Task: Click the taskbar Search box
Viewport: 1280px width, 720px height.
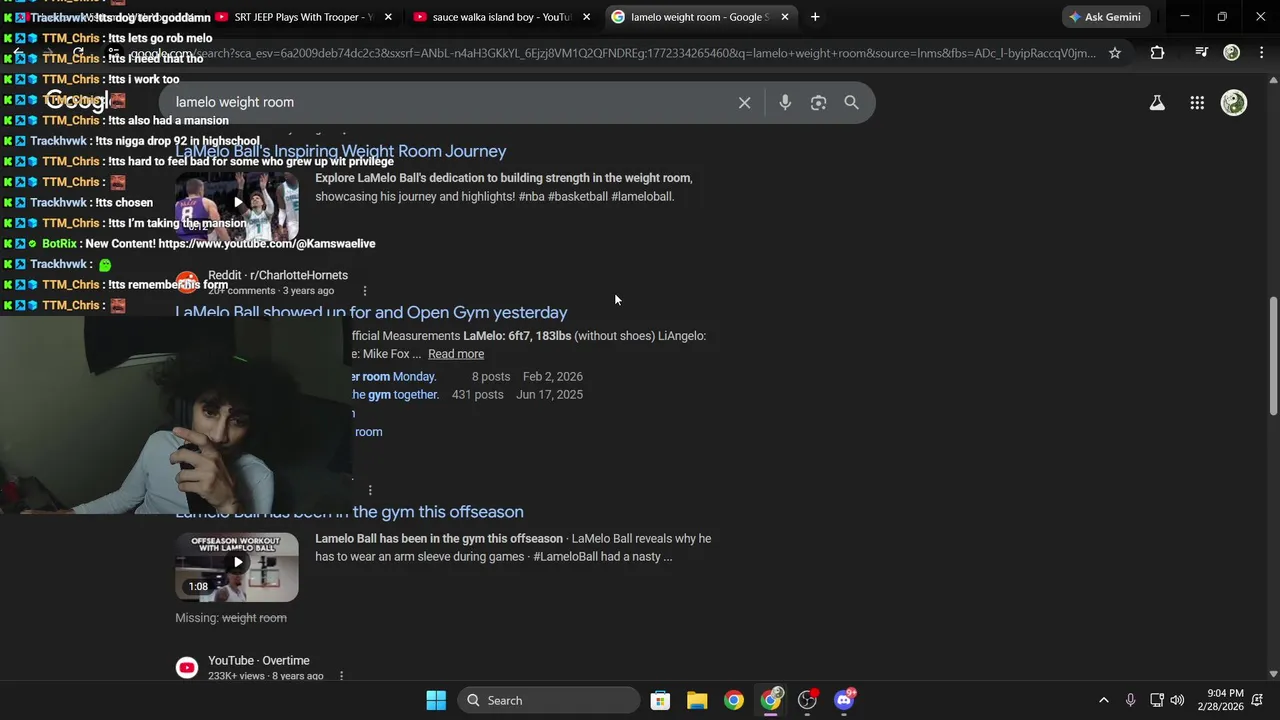Action: point(548,700)
